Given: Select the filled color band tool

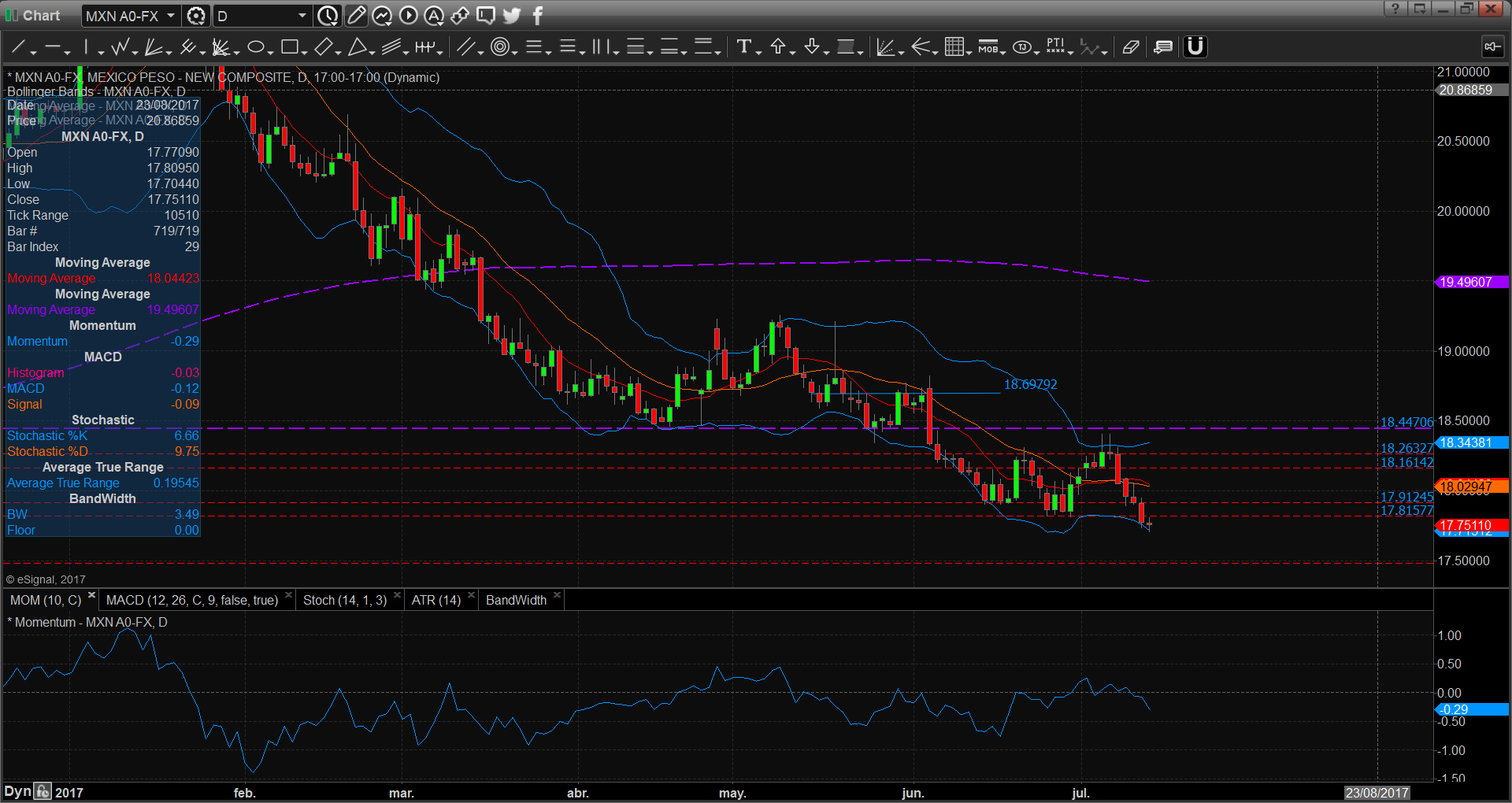Looking at the screenshot, I should pyautogui.click(x=846, y=47).
